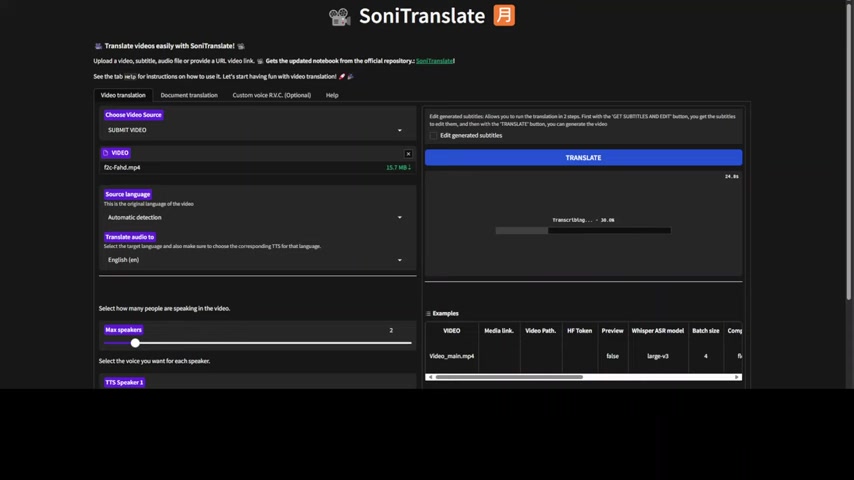Click the Media link column header
The image size is (854, 480).
pyautogui.click(x=499, y=331)
